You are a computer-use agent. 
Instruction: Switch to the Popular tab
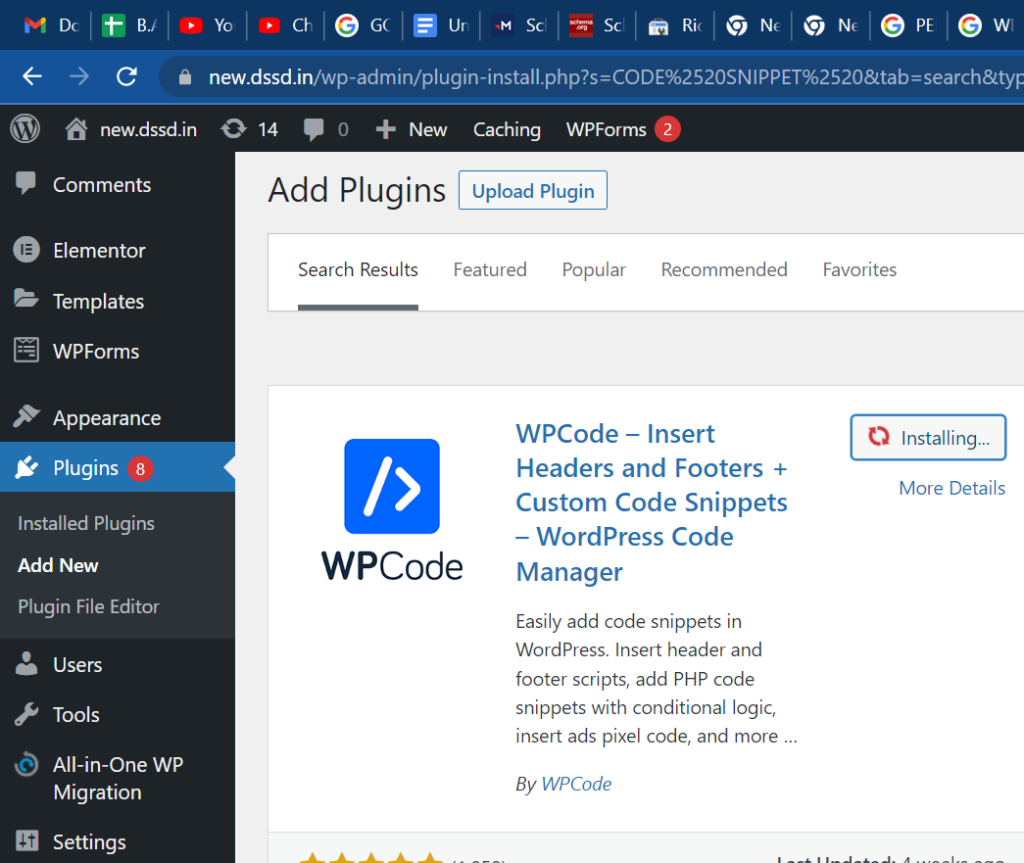(594, 270)
